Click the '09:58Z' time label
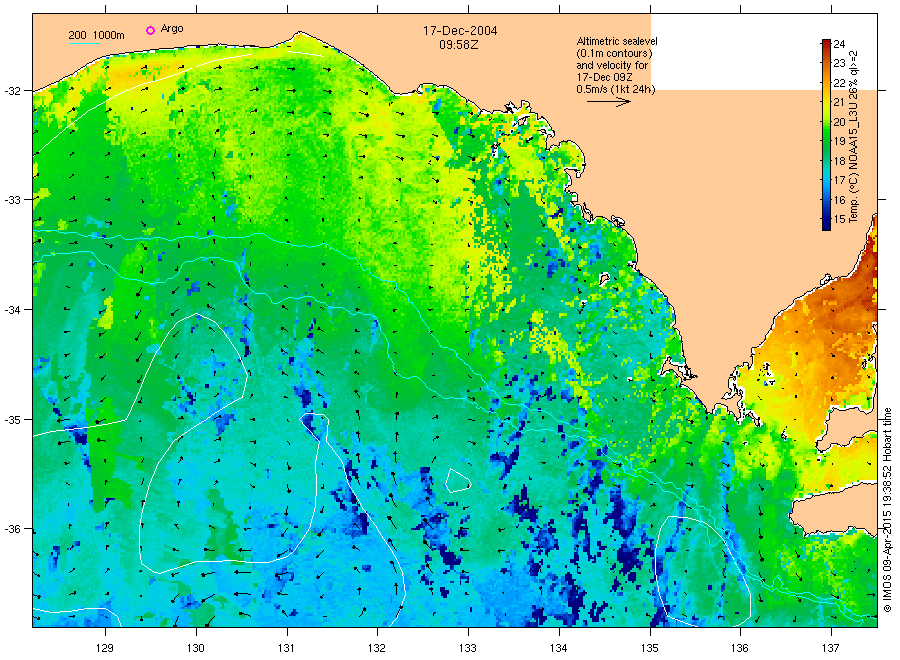900x660 pixels. click(x=459, y=45)
